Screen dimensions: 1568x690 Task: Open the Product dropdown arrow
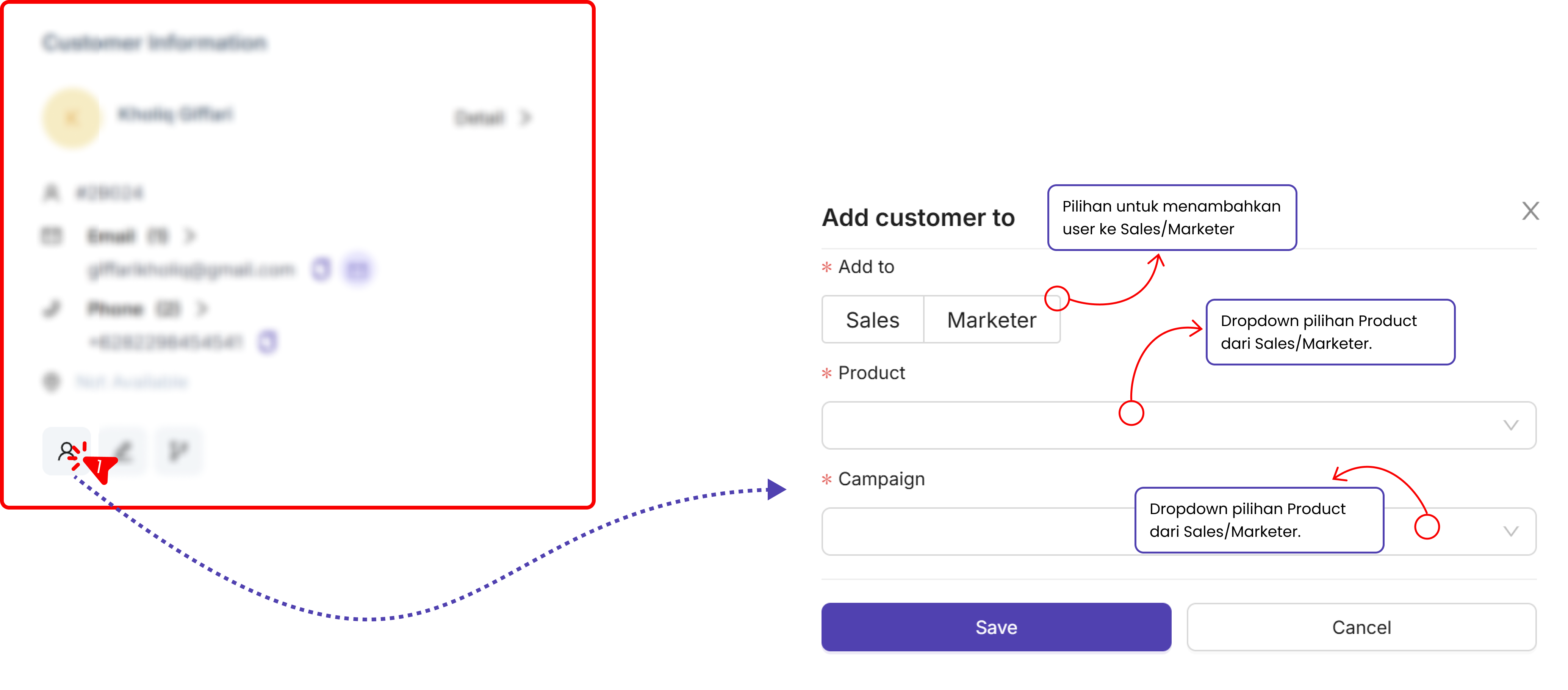pyautogui.click(x=1510, y=425)
